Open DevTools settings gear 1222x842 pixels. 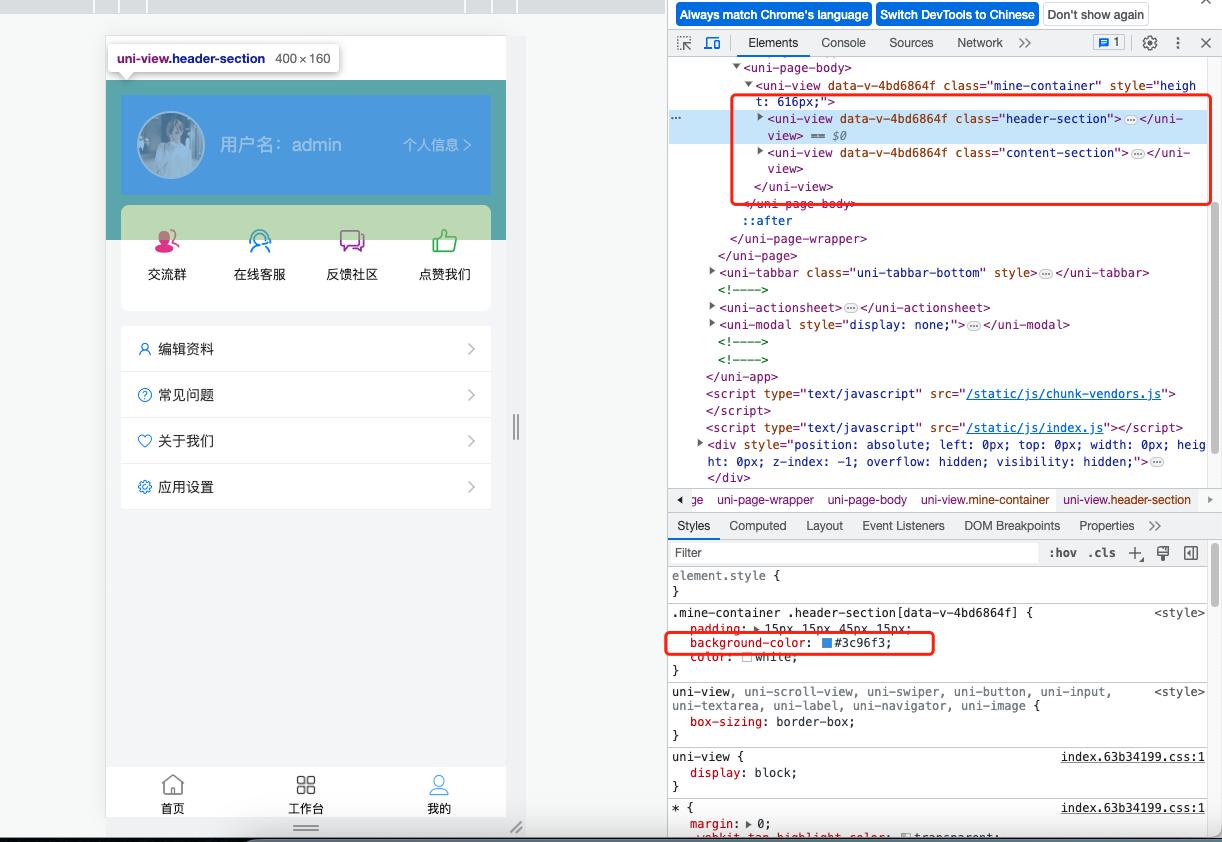click(1150, 43)
